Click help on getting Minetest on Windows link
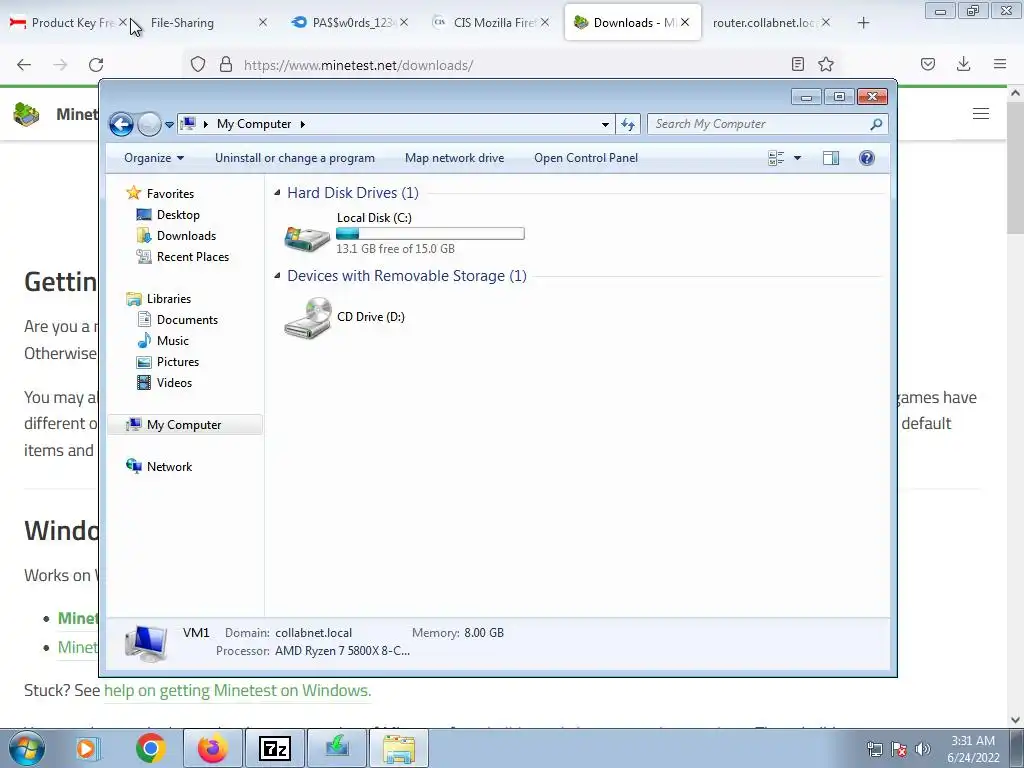Image resolution: width=1024 pixels, height=768 pixels. coord(237,690)
